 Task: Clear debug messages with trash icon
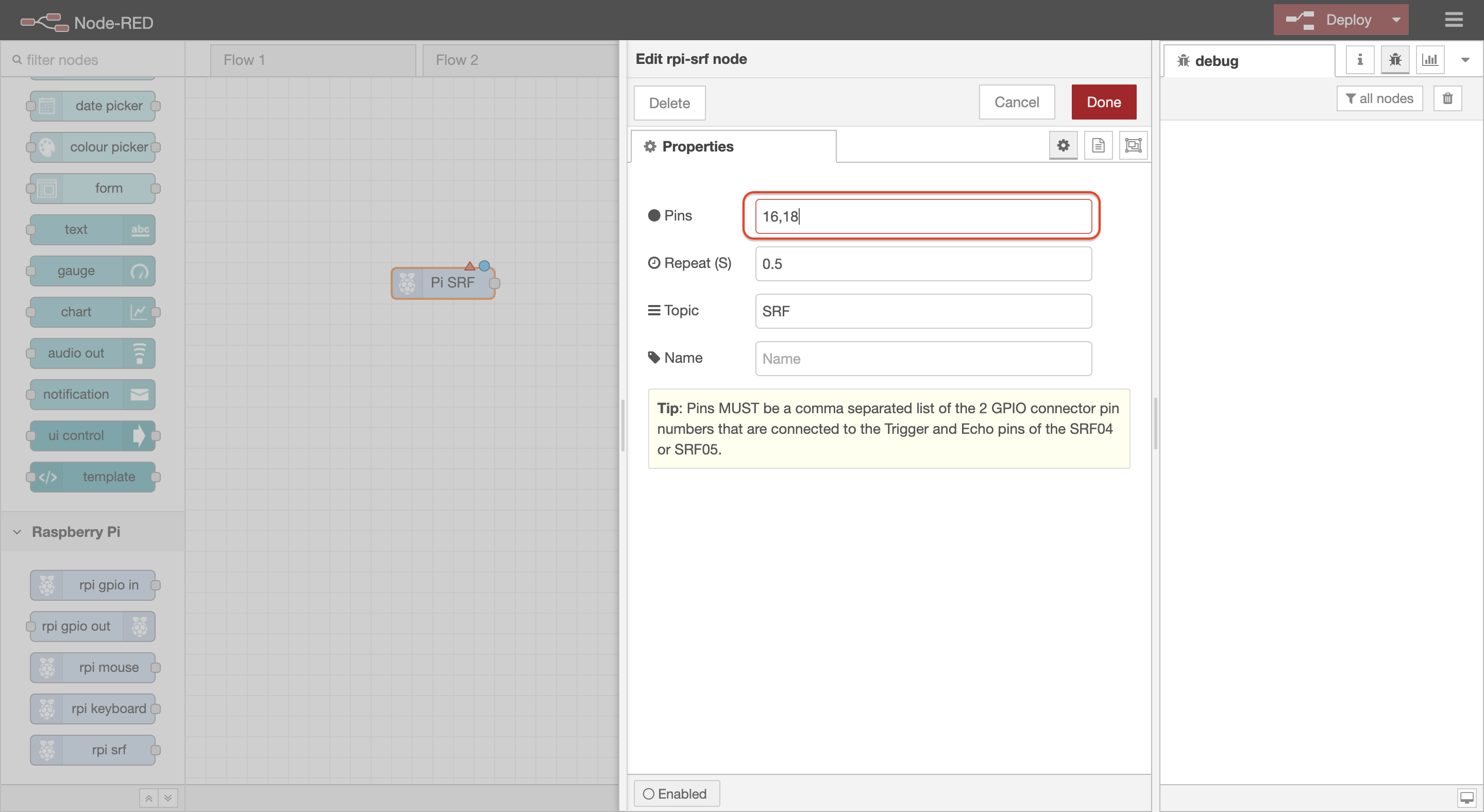pyautogui.click(x=1447, y=98)
